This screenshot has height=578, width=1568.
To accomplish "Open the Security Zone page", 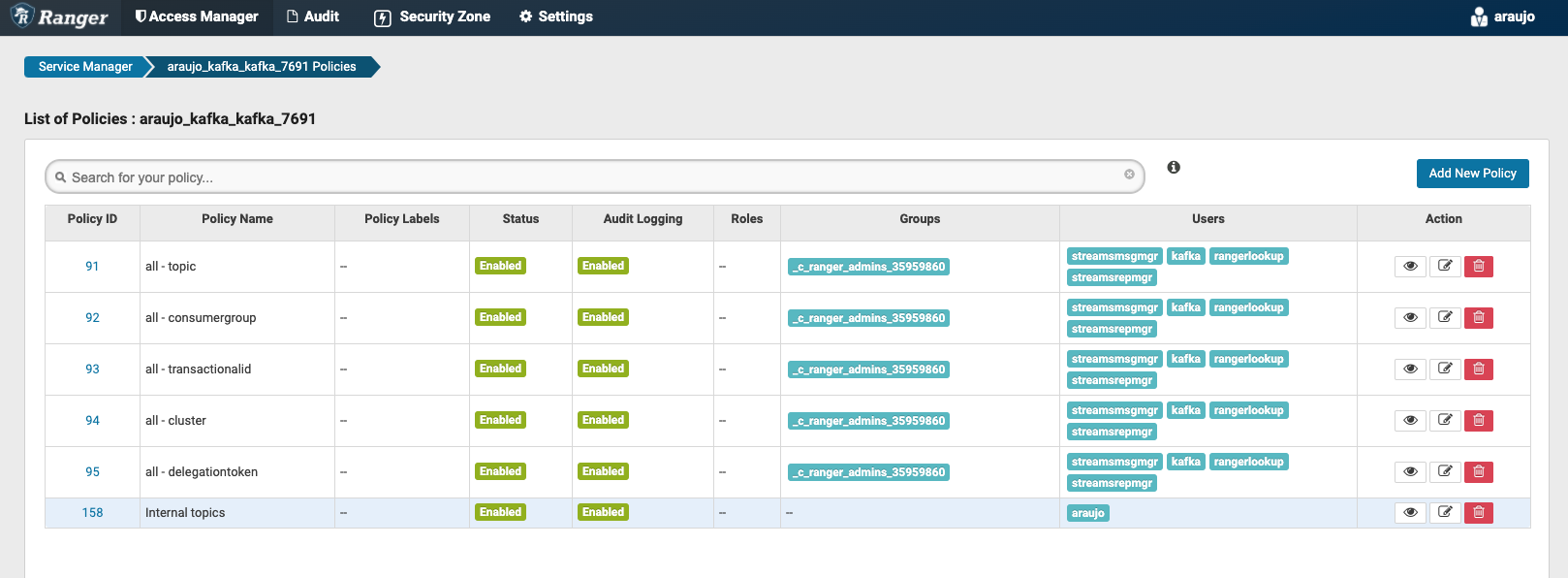I will tap(432, 17).
